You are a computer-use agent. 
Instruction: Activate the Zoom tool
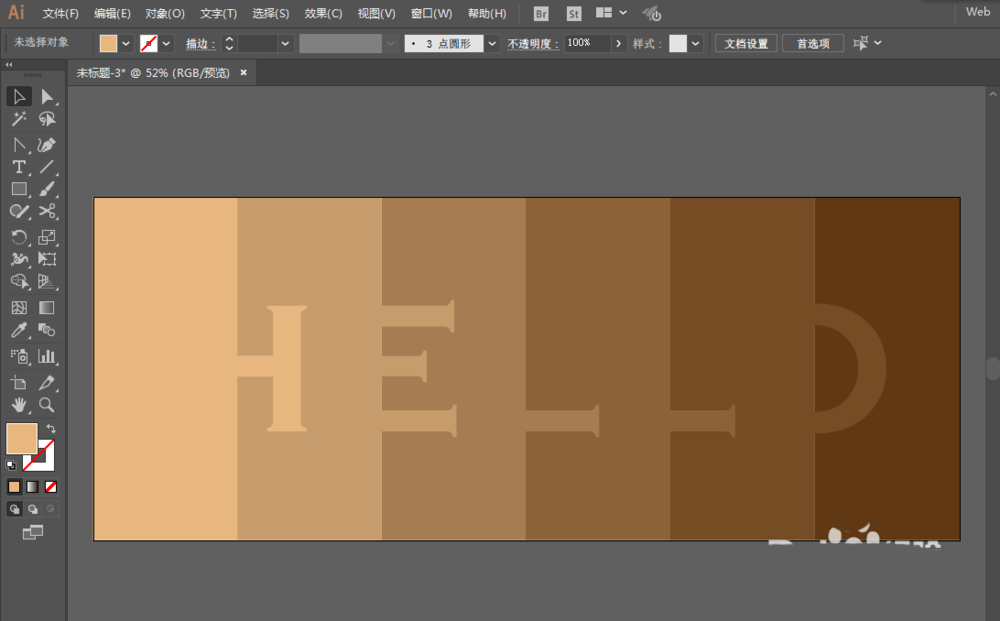(x=47, y=405)
